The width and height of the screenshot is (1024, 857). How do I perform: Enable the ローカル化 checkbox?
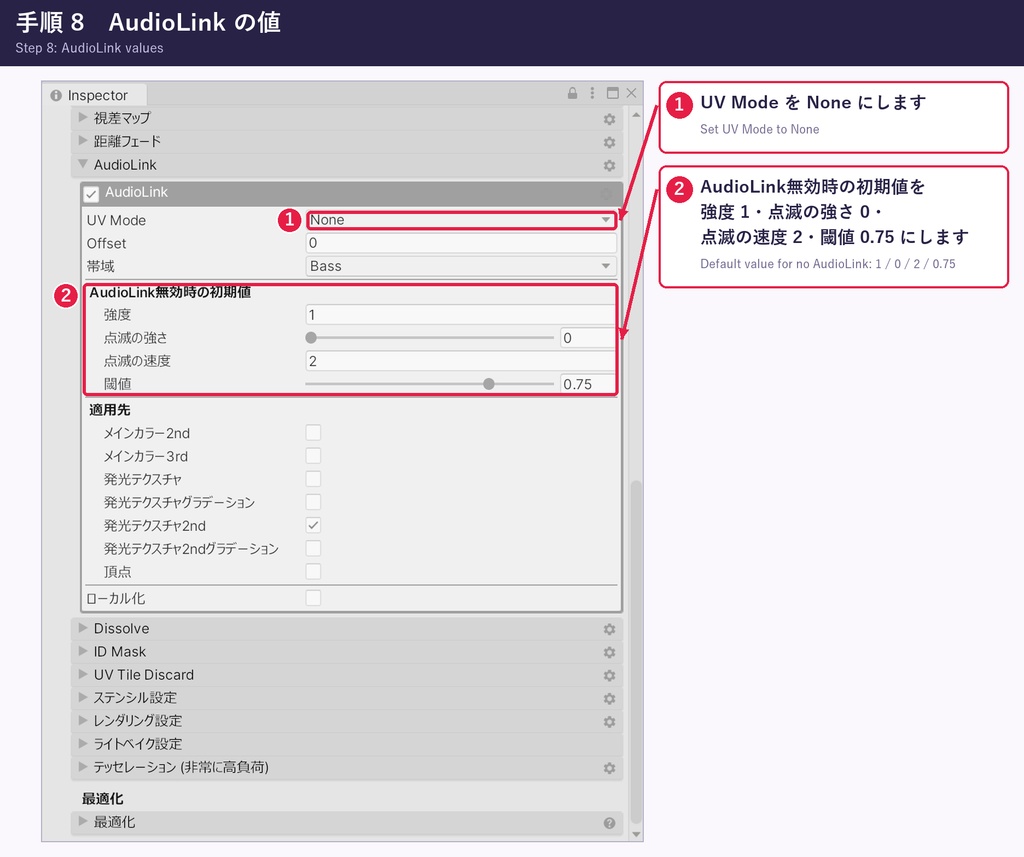313,598
